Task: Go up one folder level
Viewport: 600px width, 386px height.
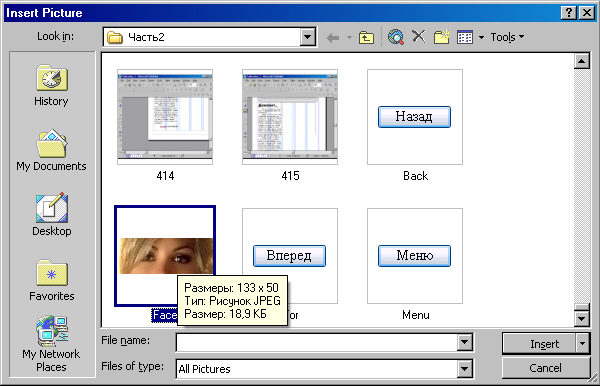Action: coord(366,37)
